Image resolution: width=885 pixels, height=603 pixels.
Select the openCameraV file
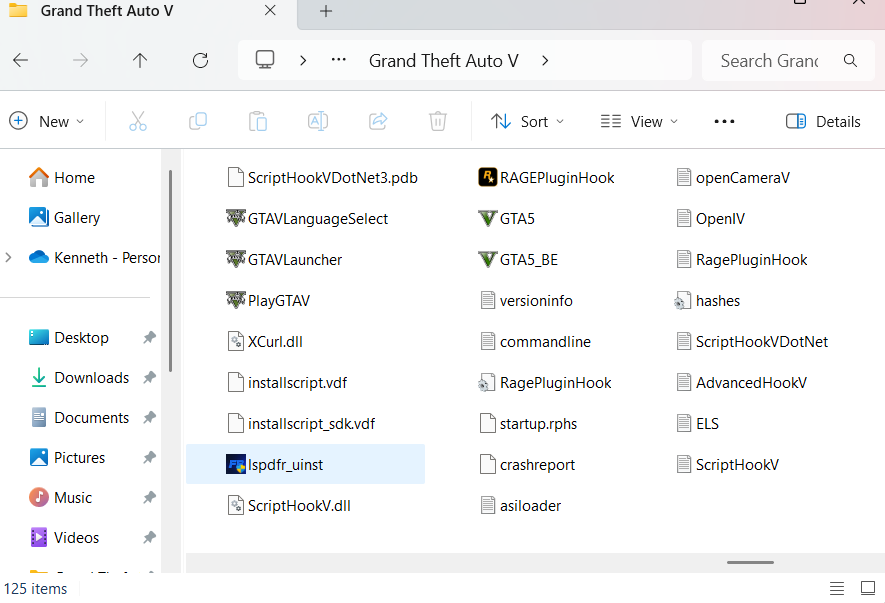(733, 178)
